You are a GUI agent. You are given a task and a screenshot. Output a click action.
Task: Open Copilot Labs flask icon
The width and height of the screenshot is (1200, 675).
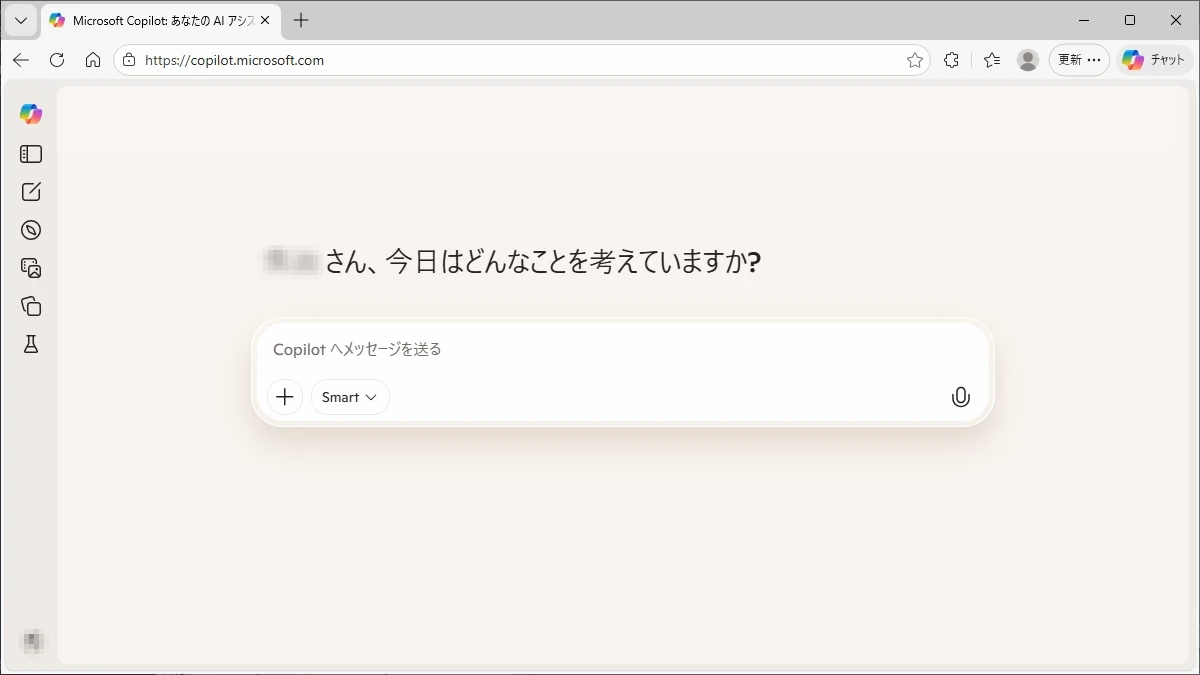tap(31, 344)
